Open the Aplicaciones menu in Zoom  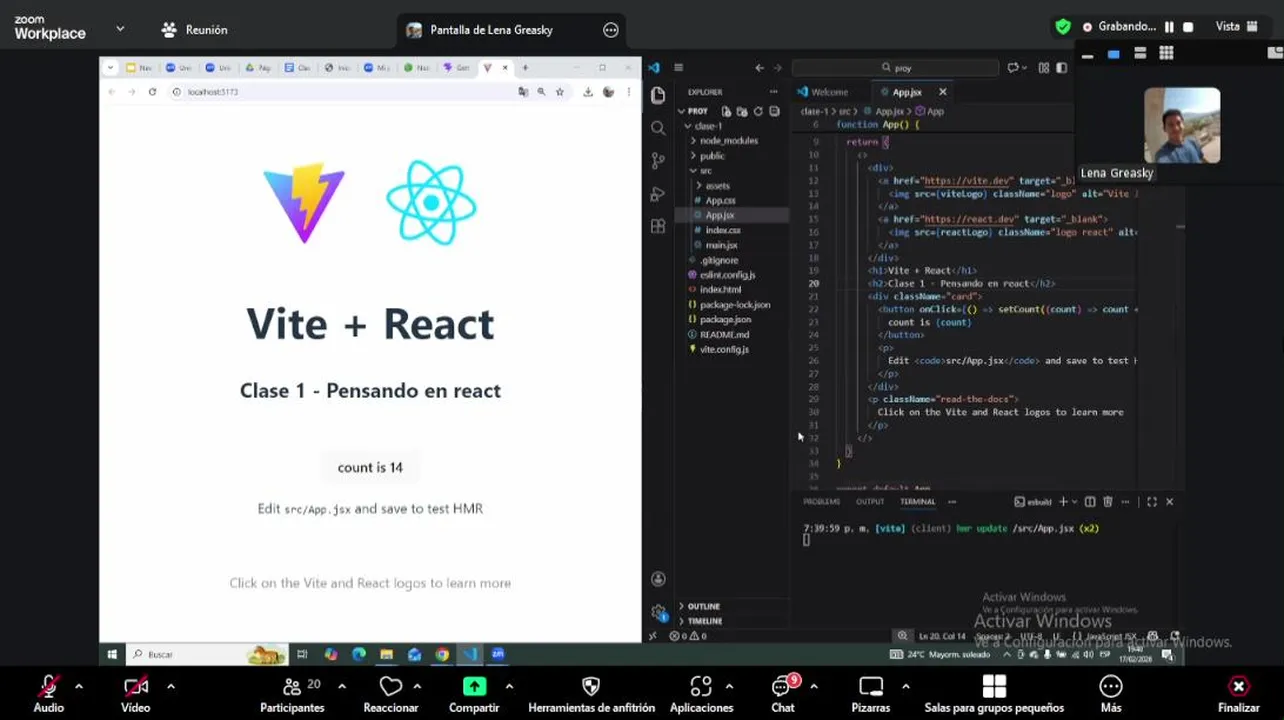point(701,693)
